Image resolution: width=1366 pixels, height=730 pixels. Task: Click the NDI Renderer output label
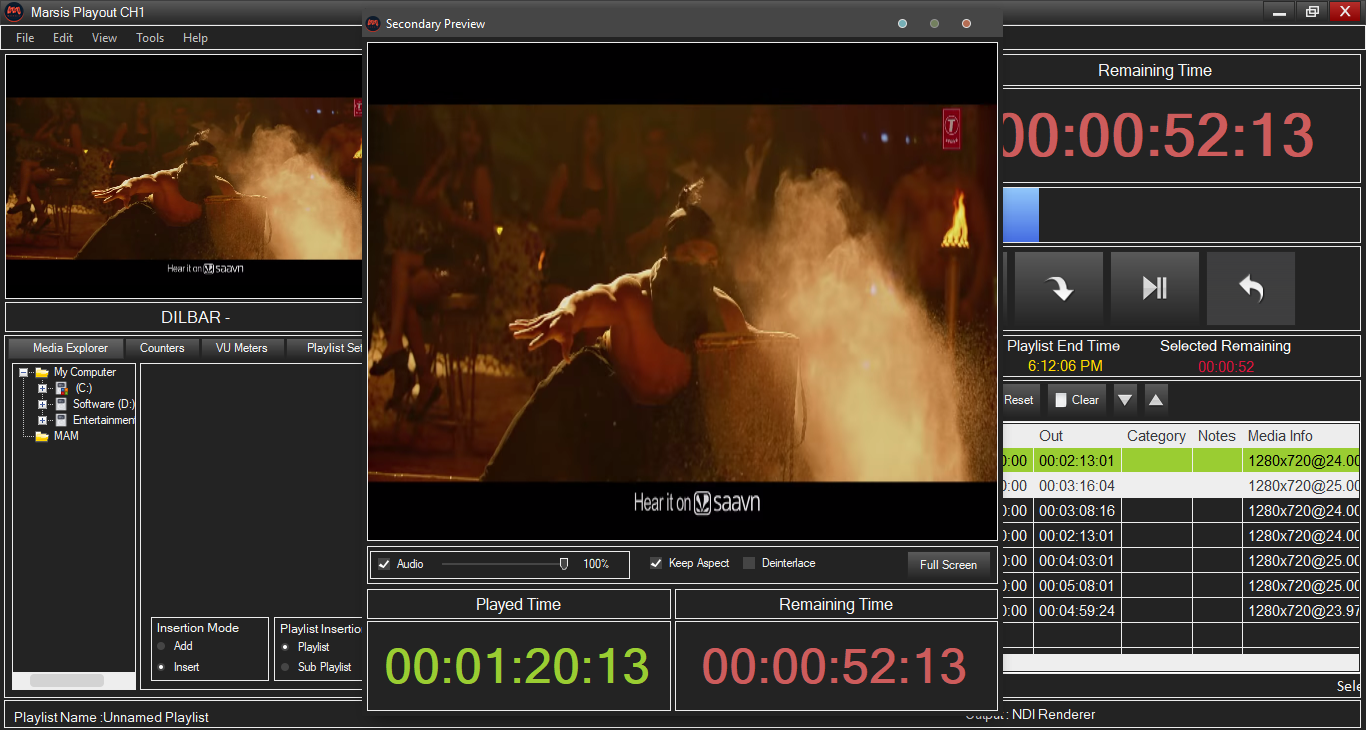(x=1054, y=715)
